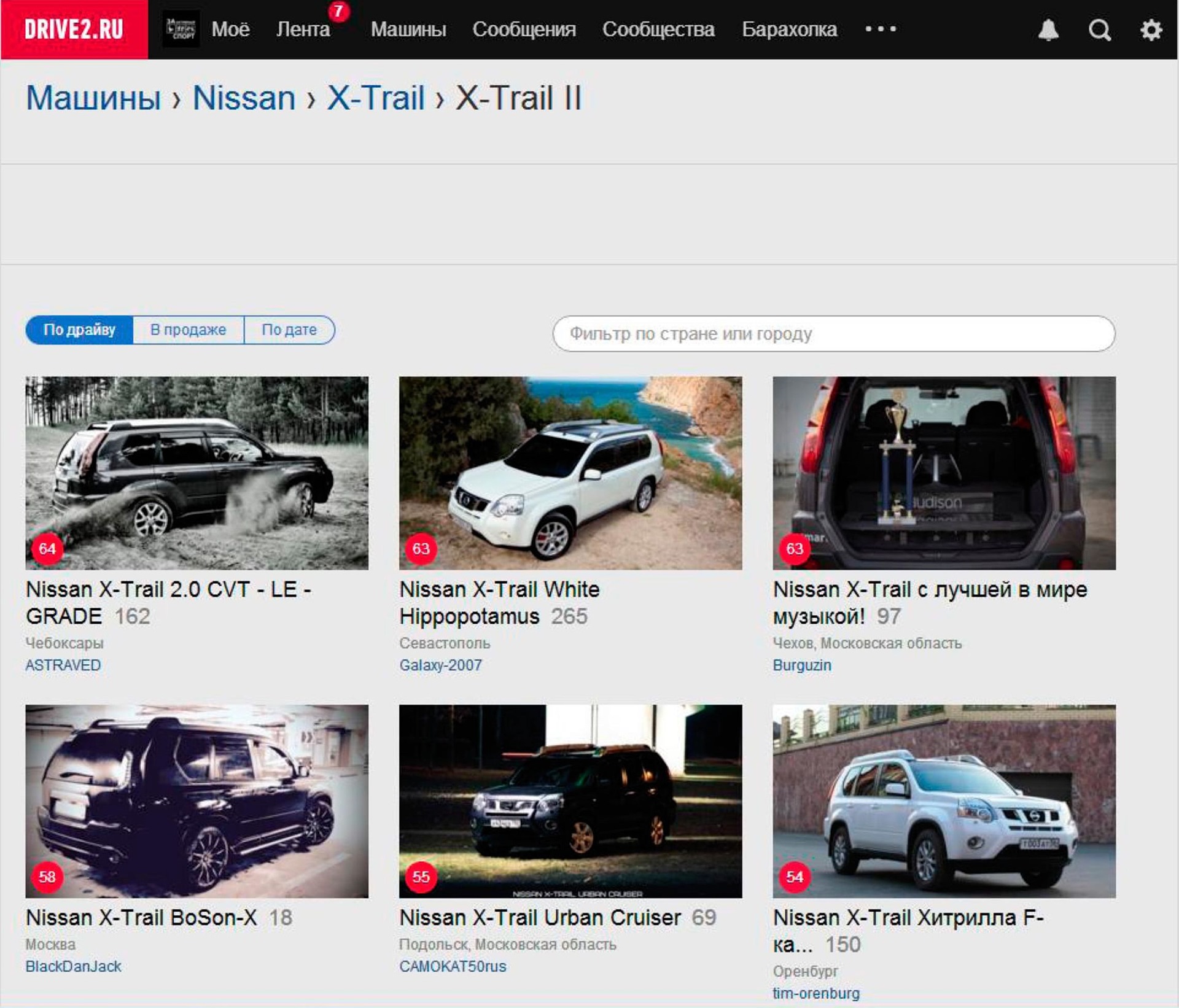Open the Барахолка menu item
Viewport: 1179px width, 1008px height.
click(x=789, y=29)
